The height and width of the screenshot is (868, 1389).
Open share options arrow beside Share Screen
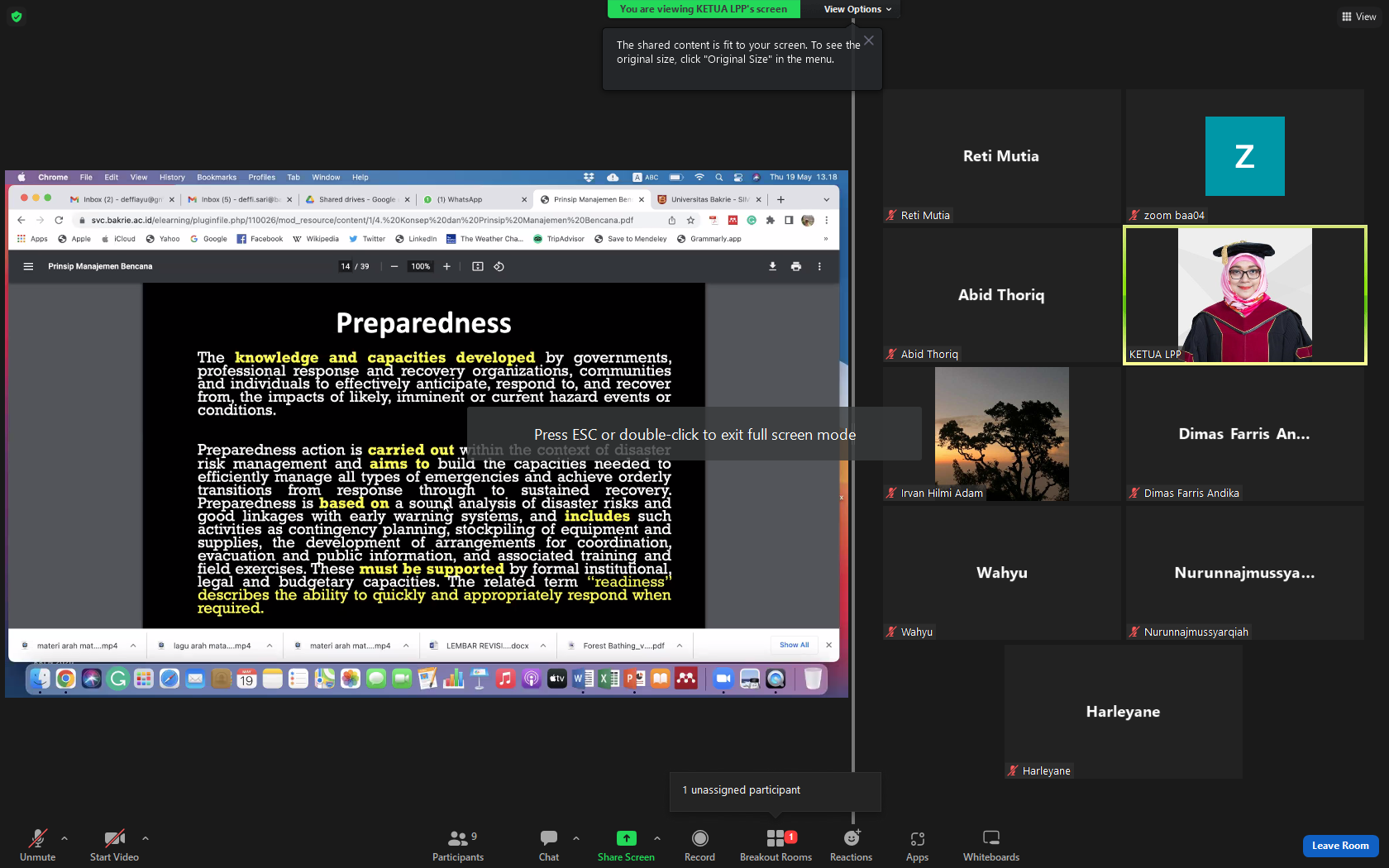pos(657,838)
